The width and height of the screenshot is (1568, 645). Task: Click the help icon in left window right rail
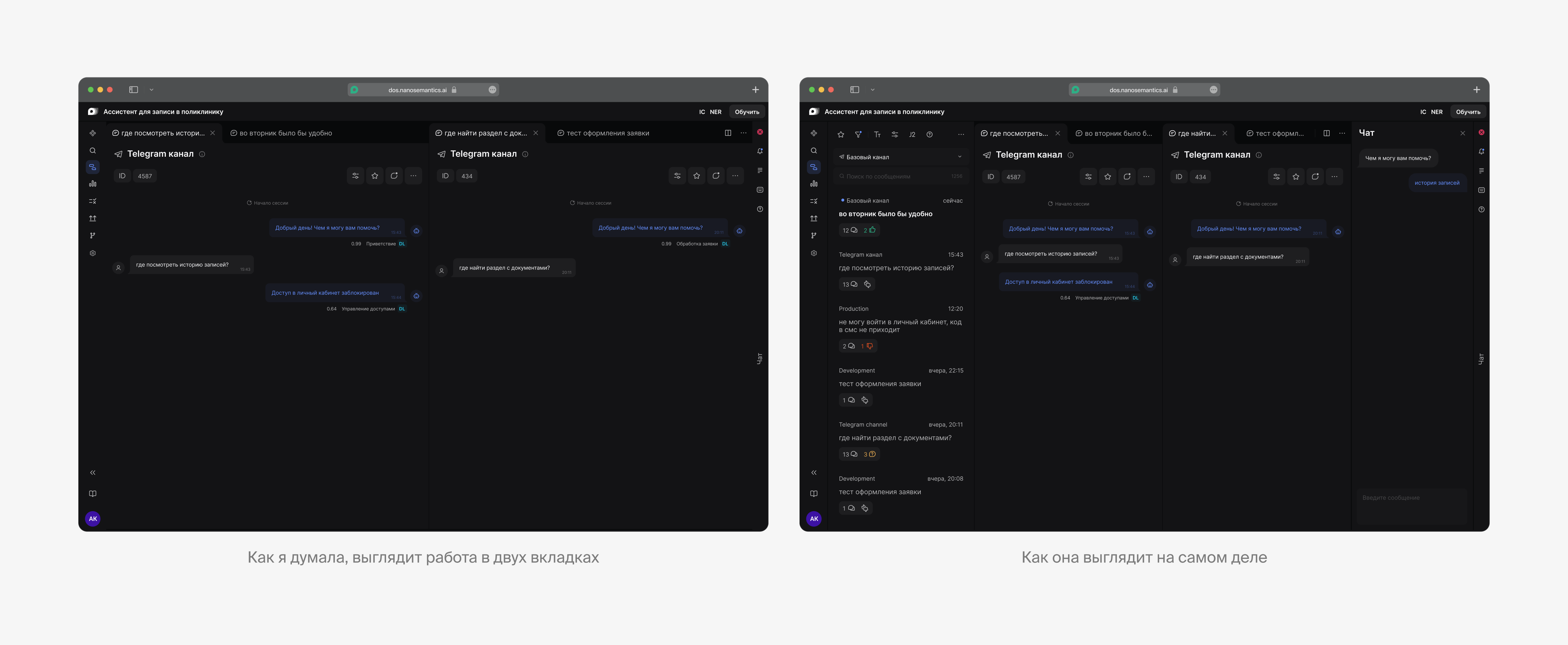[760, 209]
